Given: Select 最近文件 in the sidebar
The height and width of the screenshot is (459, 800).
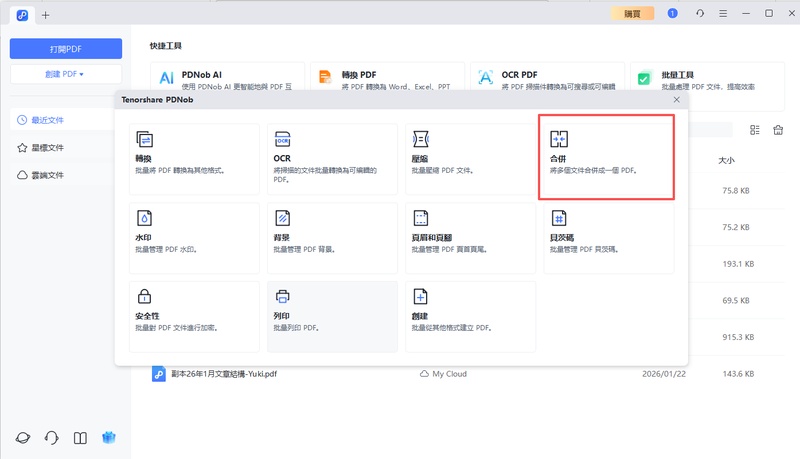Looking at the screenshot, I should coord(46,120).
